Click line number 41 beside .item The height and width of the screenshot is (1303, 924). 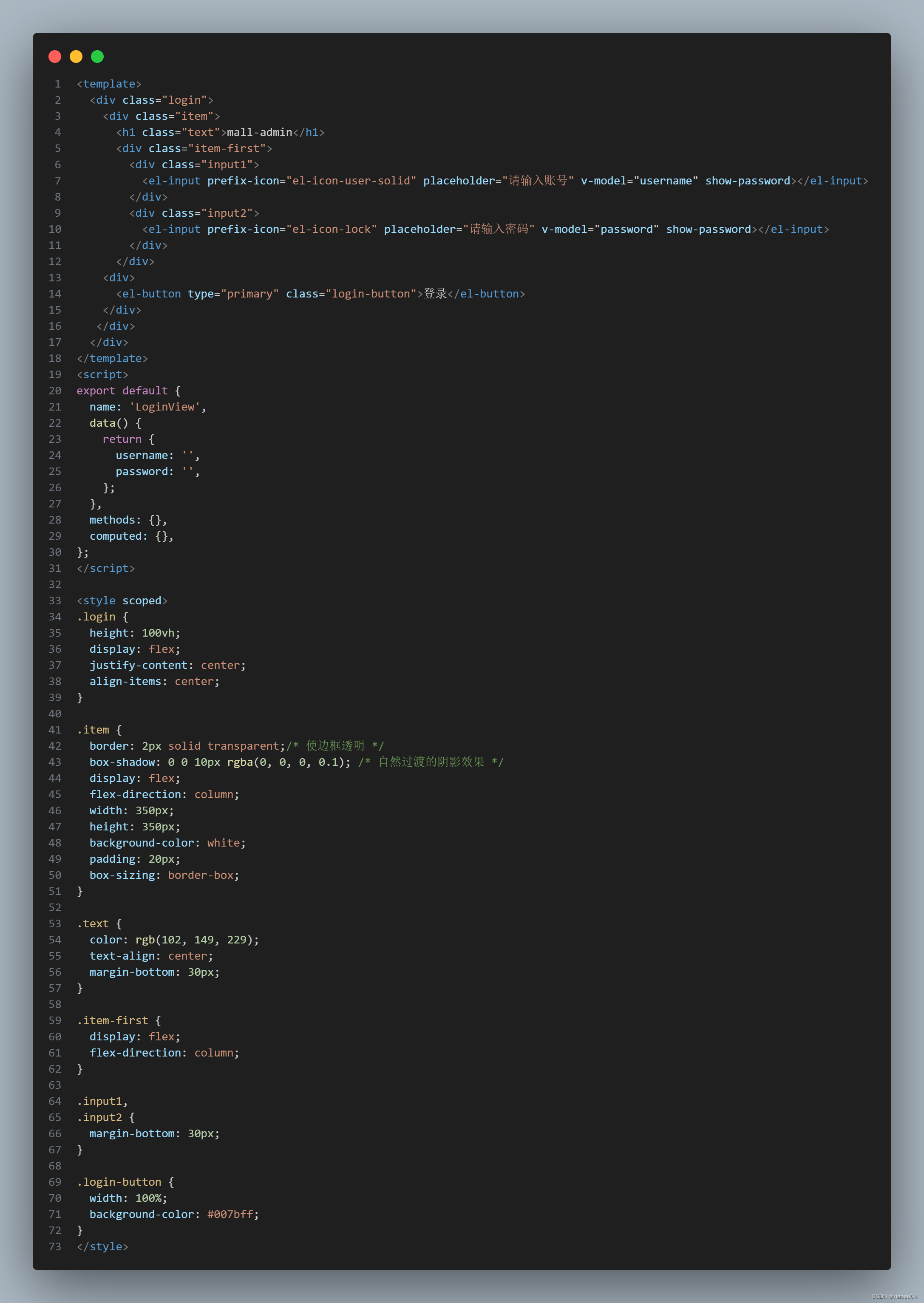tap(55, 730)
